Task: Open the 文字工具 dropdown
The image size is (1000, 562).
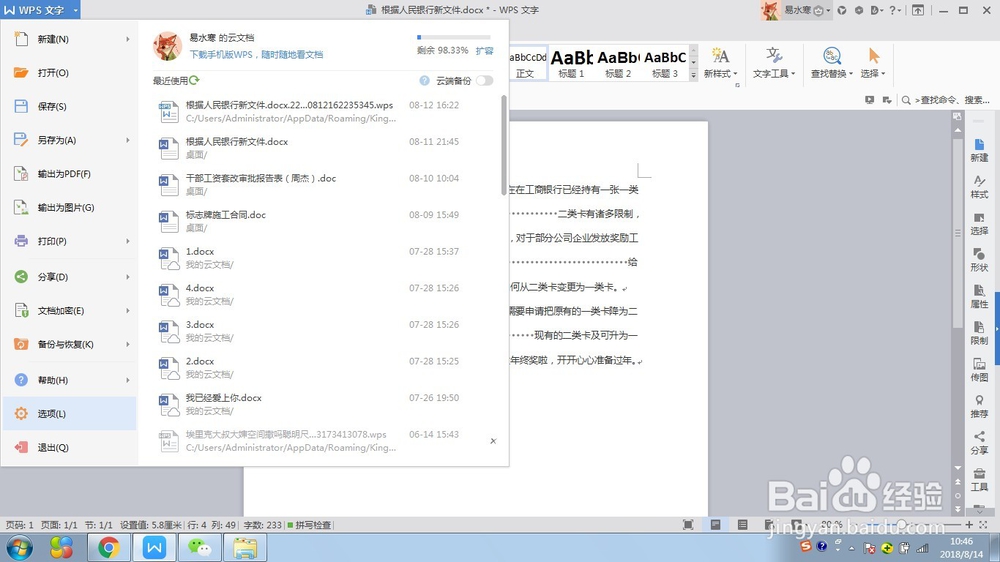Action: 774,63
